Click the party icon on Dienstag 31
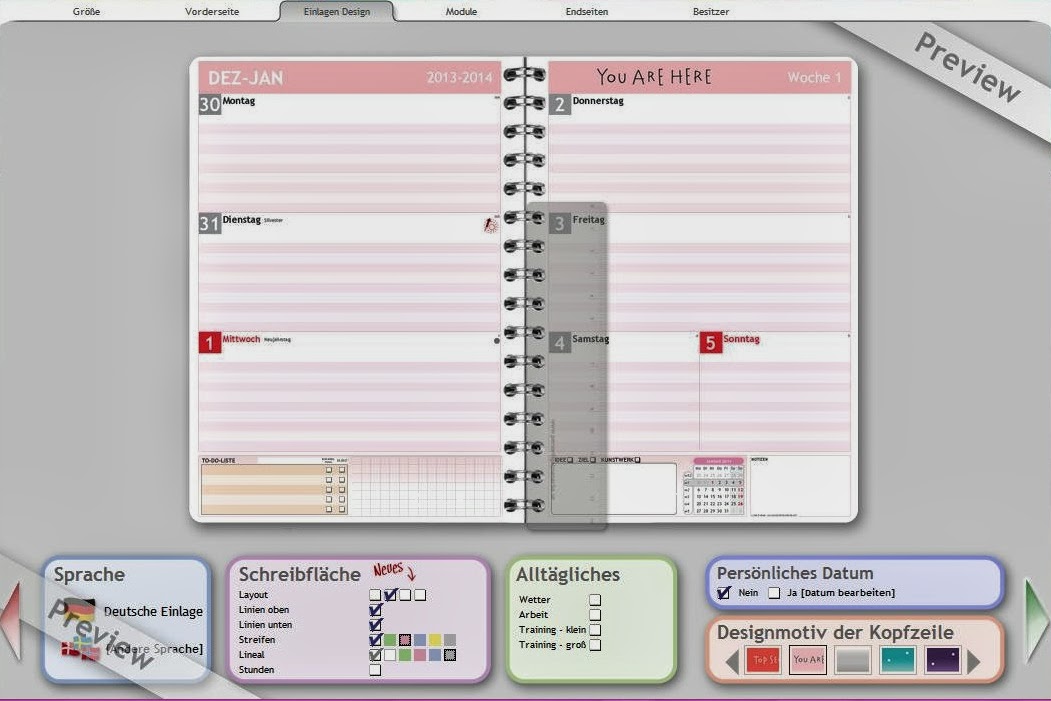Screen dimensions: 1051x701 (491, 224)
